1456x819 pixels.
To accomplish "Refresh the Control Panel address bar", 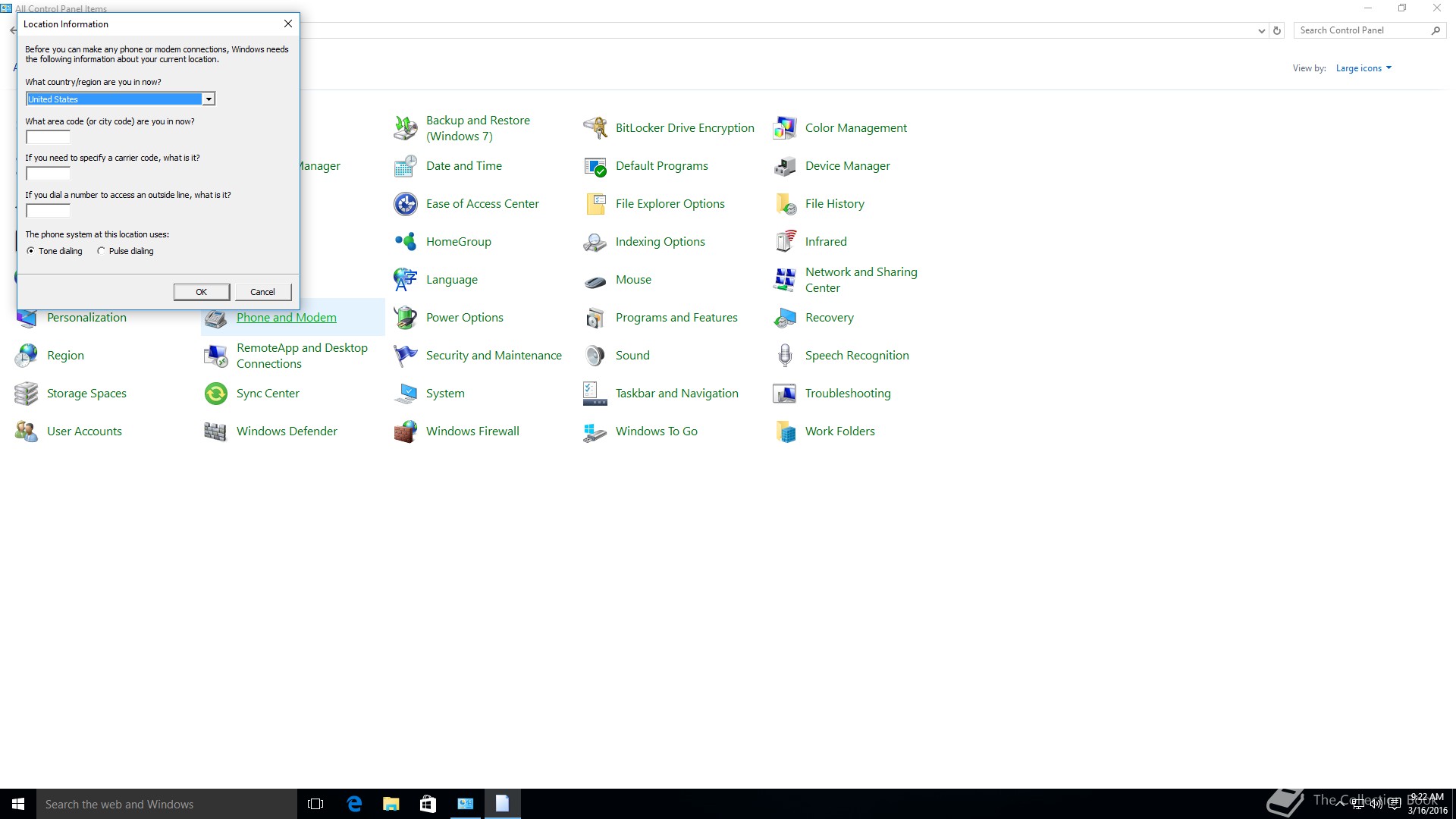I will pyautogui.click(x=1277, y=31).
